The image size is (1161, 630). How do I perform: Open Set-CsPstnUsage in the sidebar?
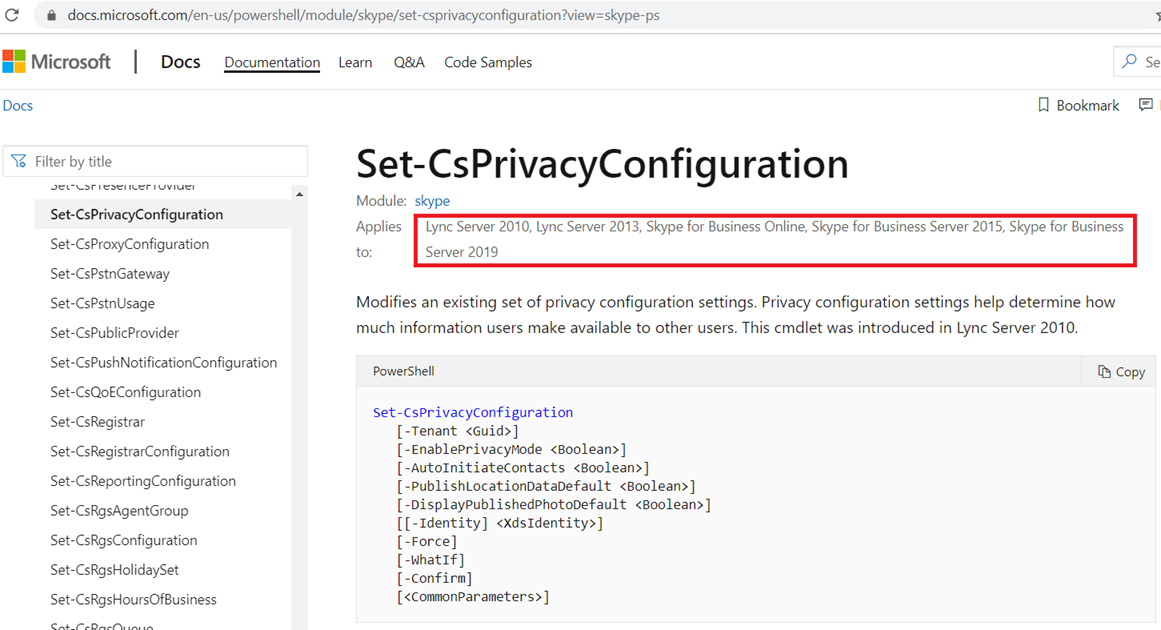[102, 303]
